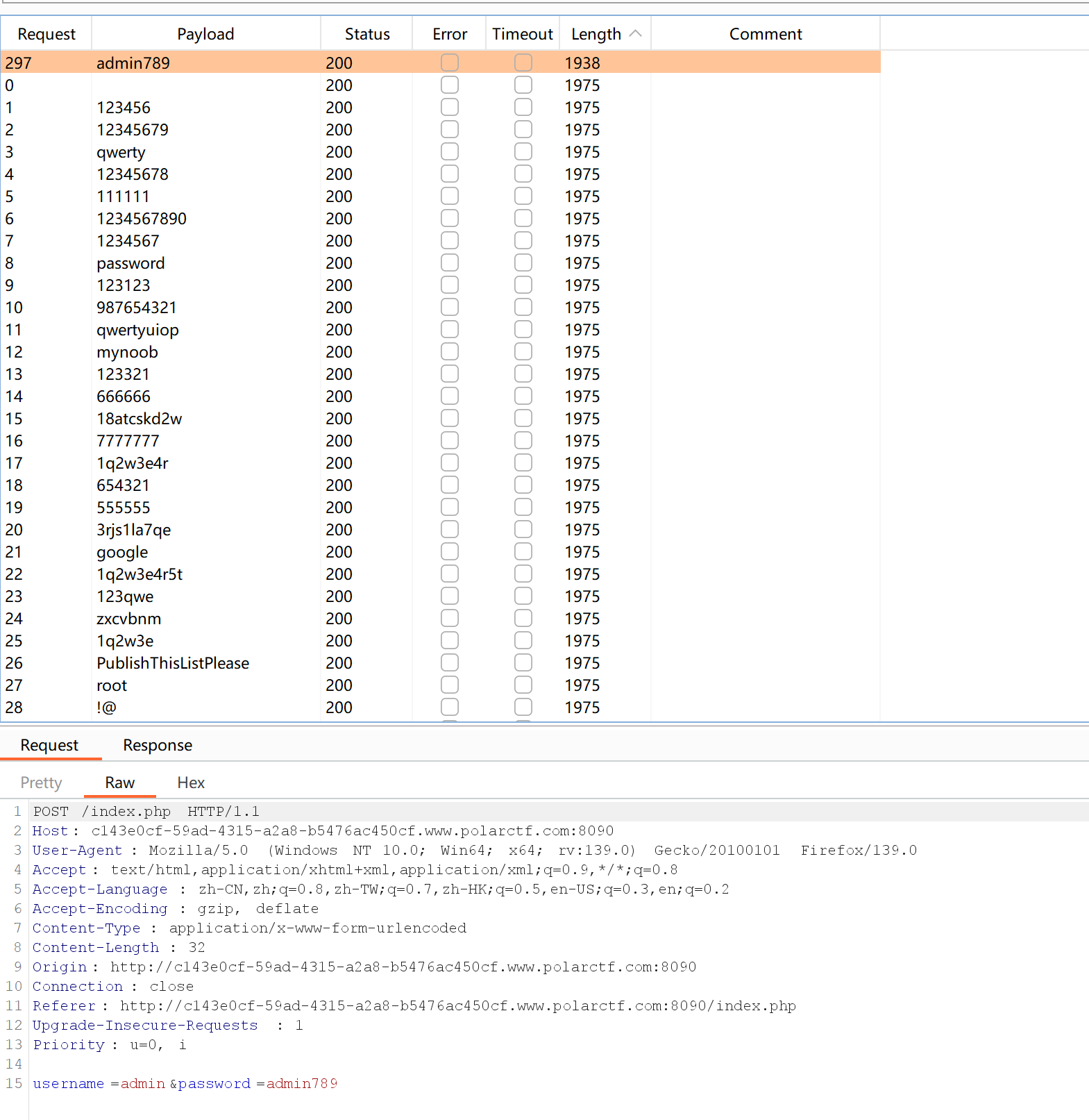Toggle Timeout checkbox for payload mynoob
Screen dimensions: 1089x1120
[523, 351]
